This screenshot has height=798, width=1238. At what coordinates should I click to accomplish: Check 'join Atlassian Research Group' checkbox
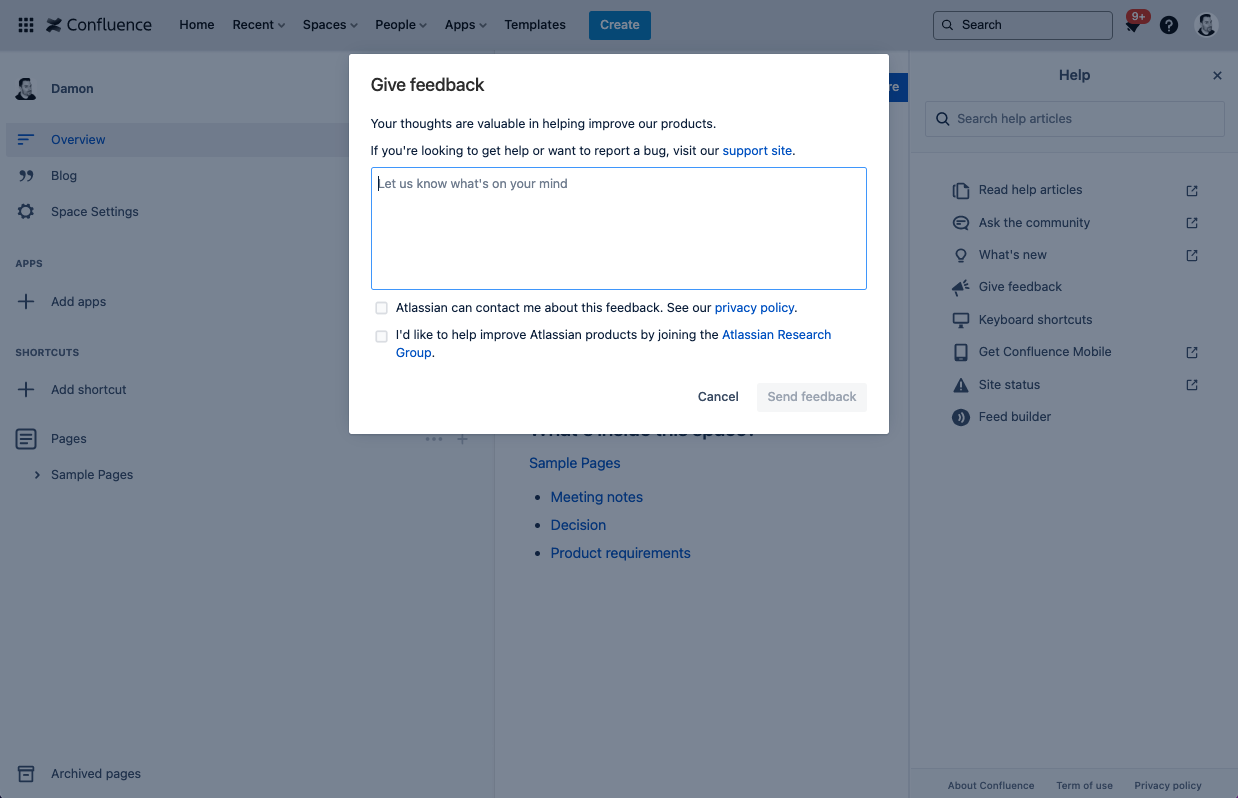point(382,336)
